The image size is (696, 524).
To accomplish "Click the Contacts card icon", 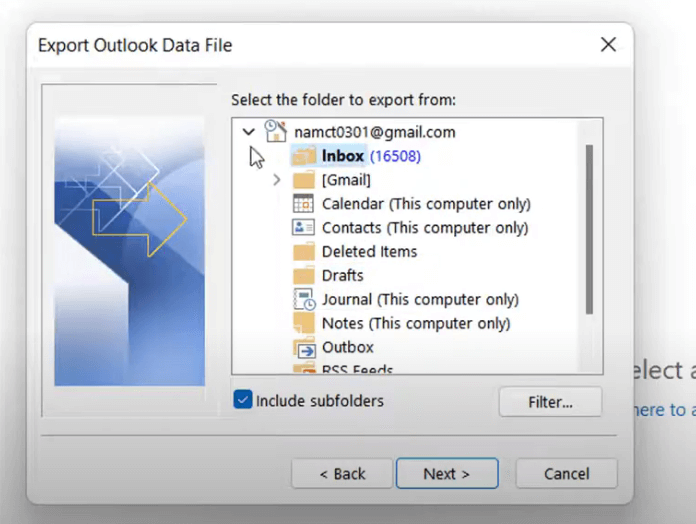I will point(304,228).
